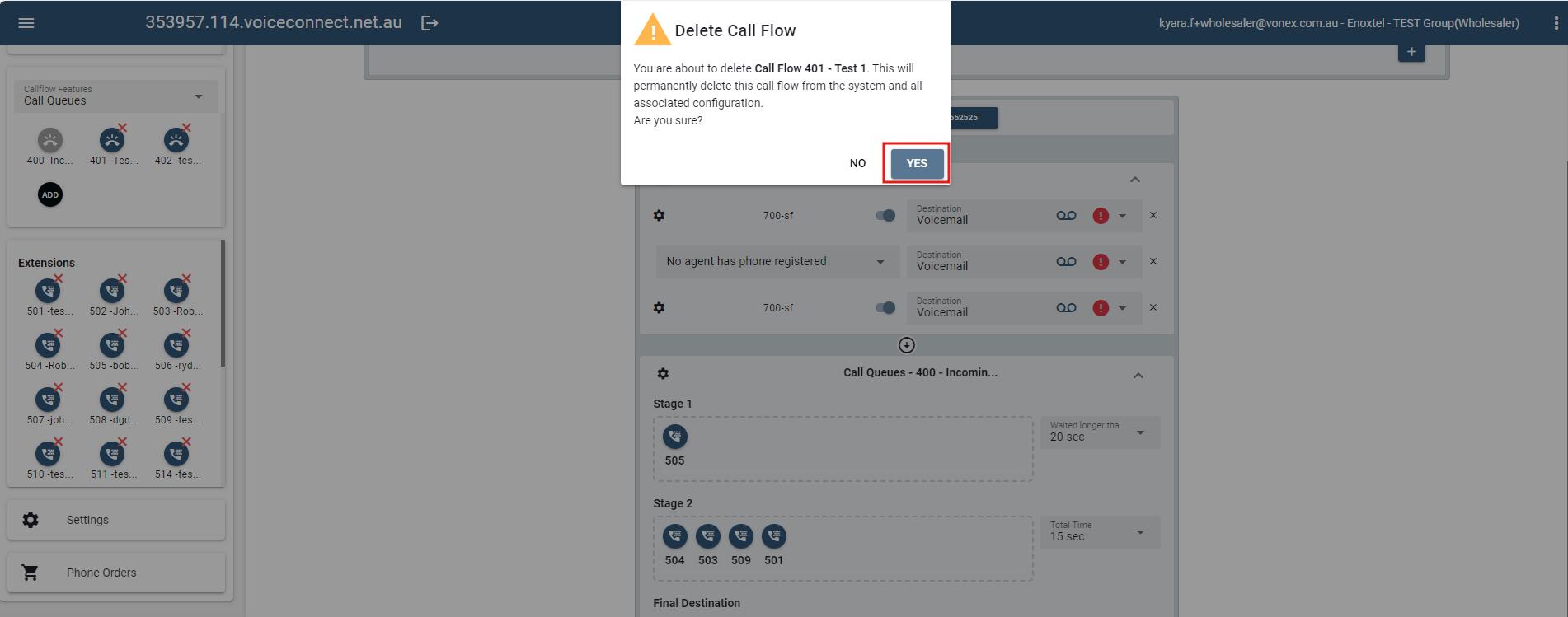
Task: Click the Extensions panel scrollbar
Action: pyautogui.click(x=223, y=305)
